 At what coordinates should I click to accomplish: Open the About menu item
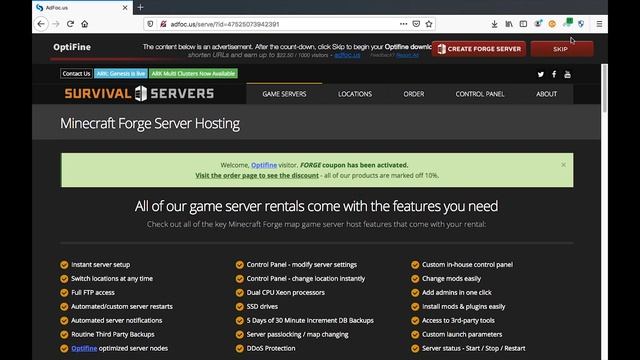pyautogui.click(x=546, y=94)
